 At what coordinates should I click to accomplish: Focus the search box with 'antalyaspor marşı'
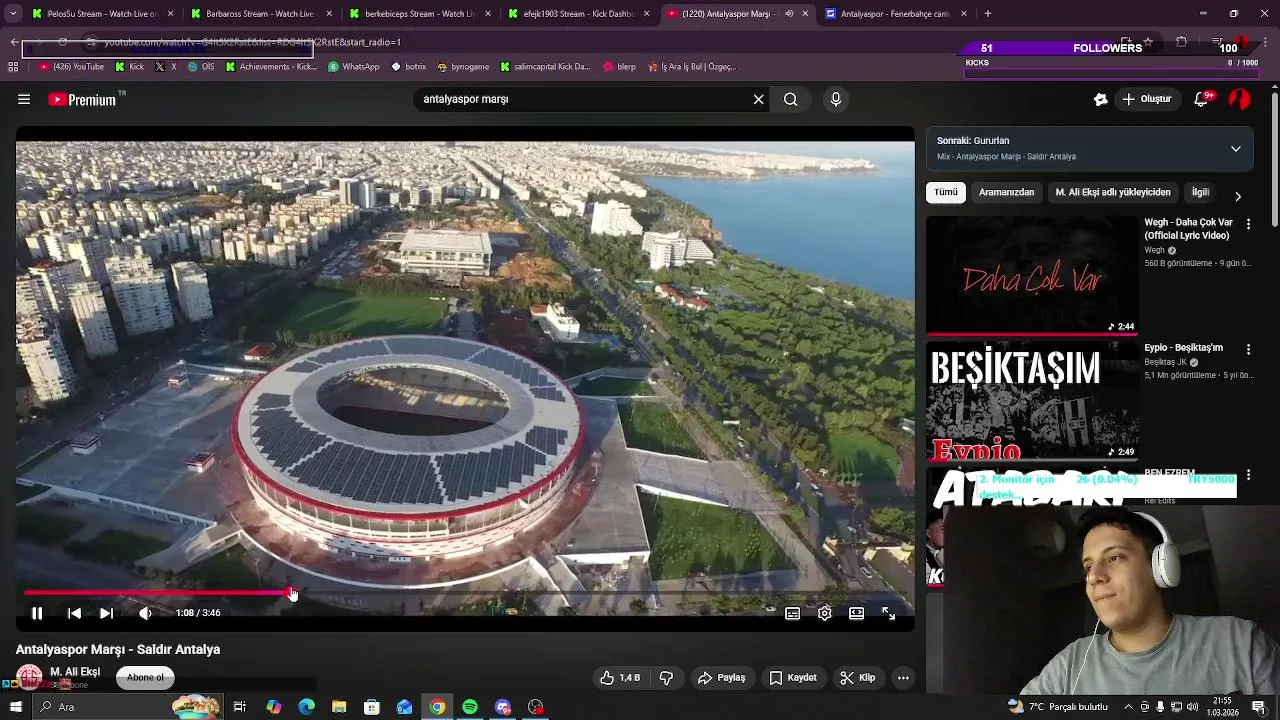585,99
